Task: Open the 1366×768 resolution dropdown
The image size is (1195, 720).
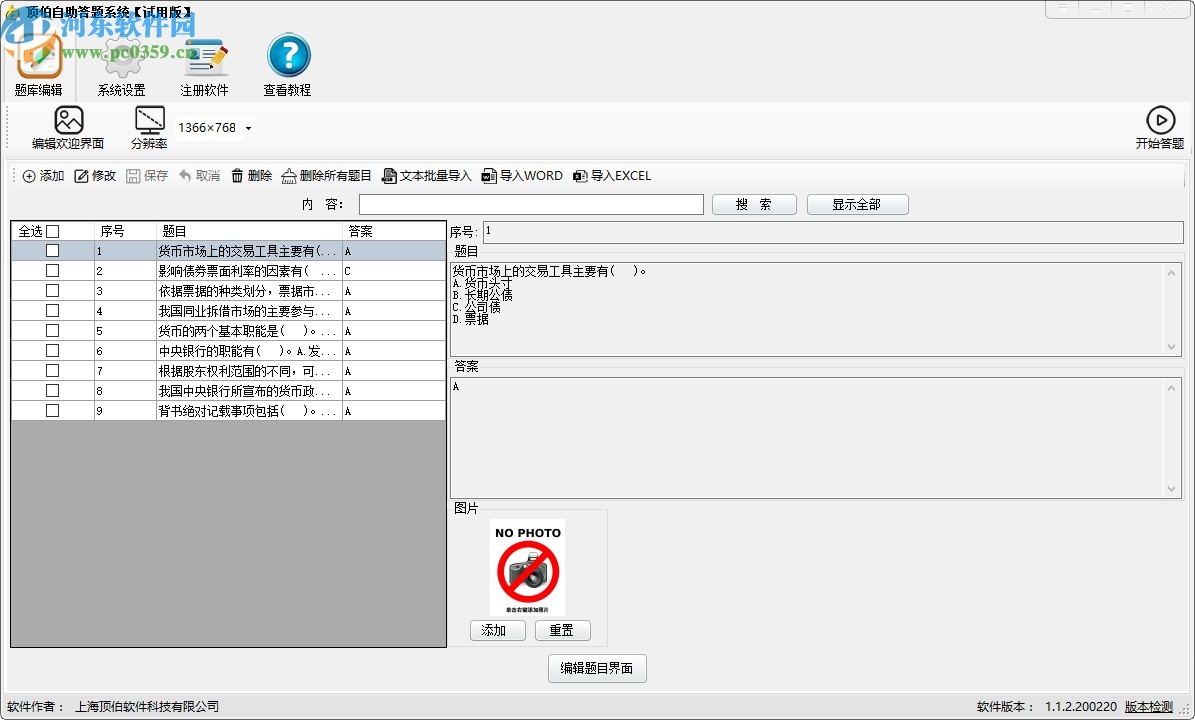Action: pyautogui.click(x=247, y=127)
